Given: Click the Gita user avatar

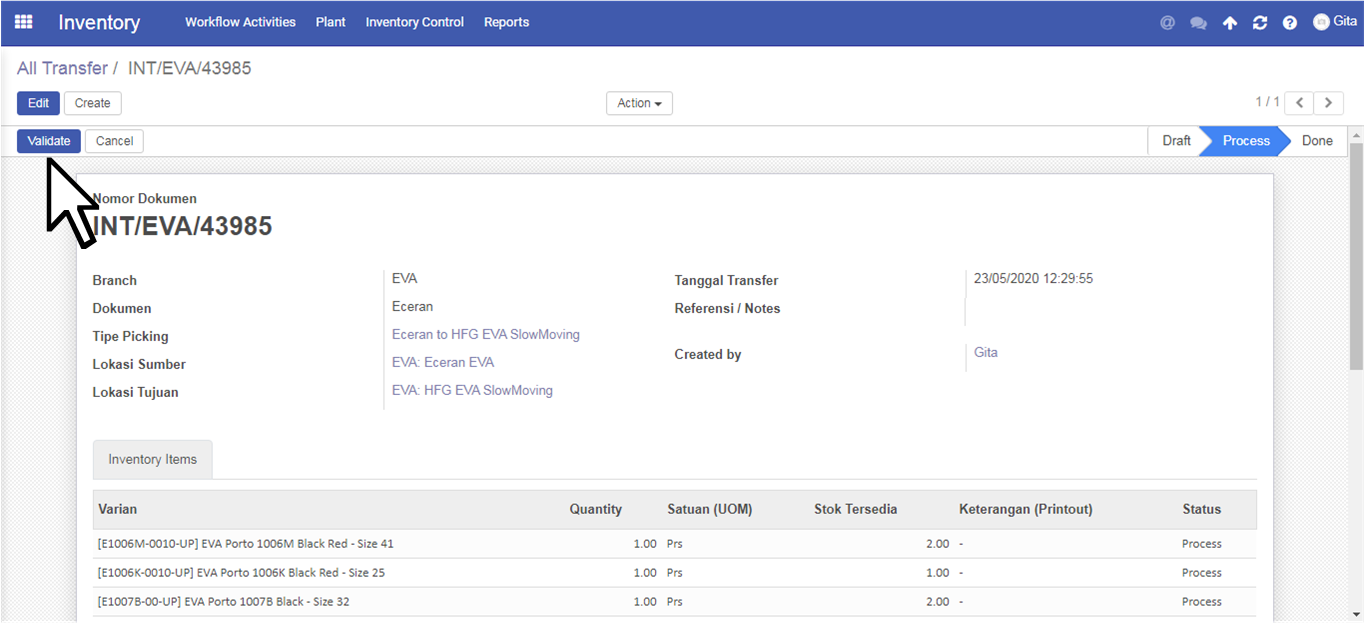Looking at the screenshot, I should pos(1321,21).
